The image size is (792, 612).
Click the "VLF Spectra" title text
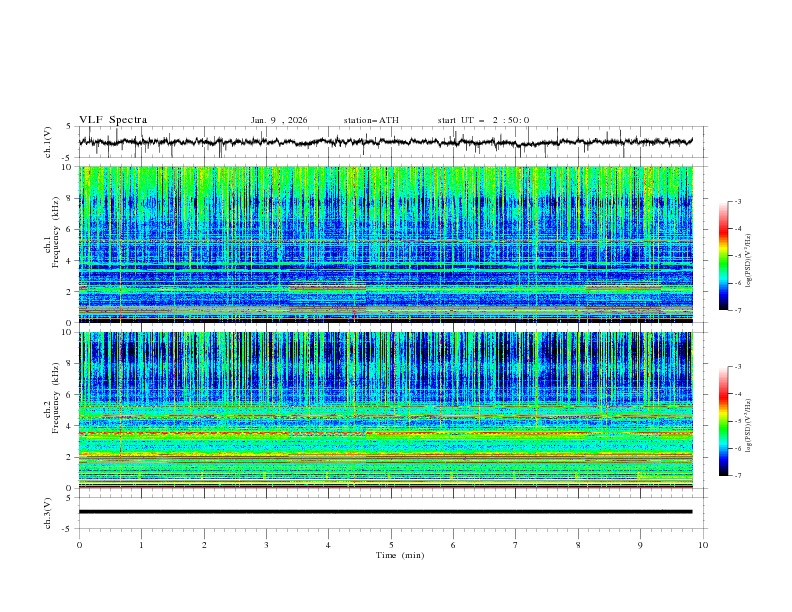pyautogui.click(x=113, y=120)
